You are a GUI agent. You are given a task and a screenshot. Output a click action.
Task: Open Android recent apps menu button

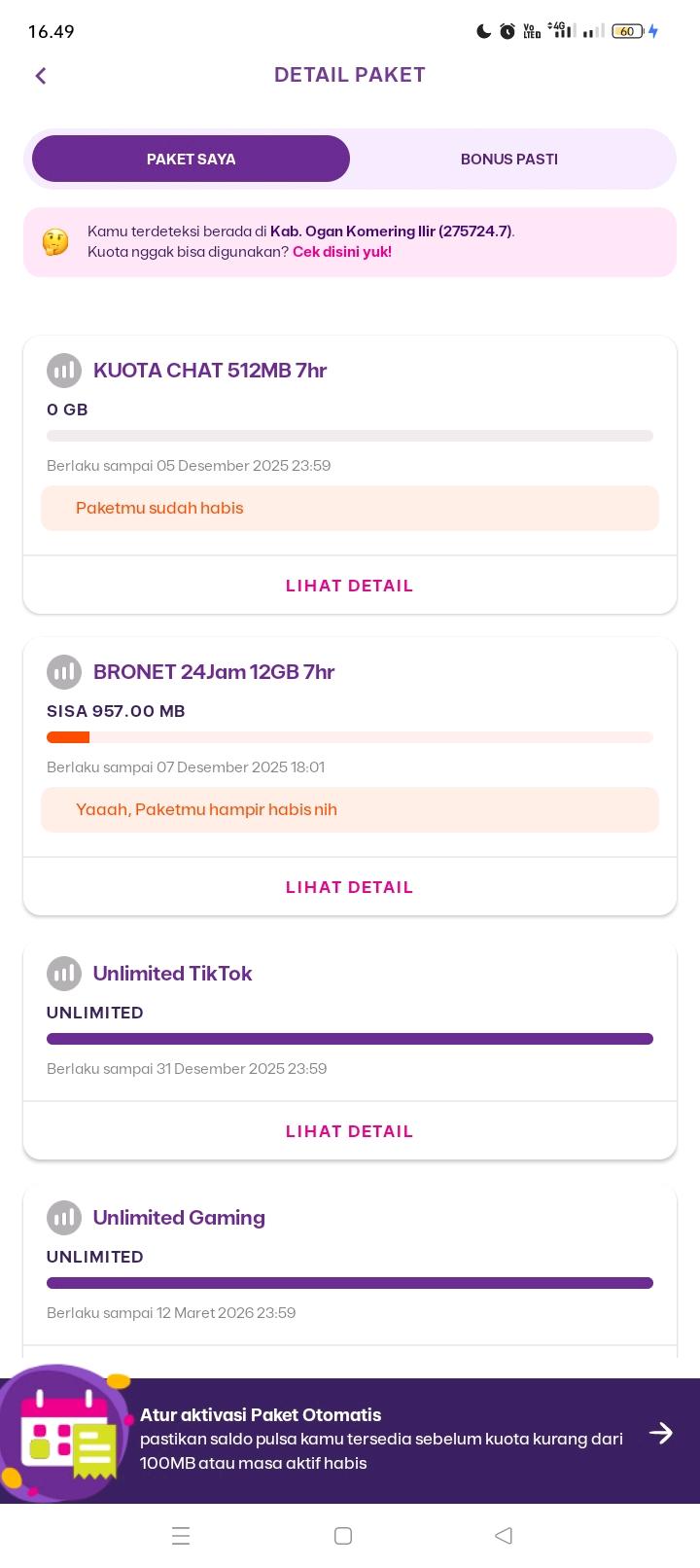click(181, 1536)
